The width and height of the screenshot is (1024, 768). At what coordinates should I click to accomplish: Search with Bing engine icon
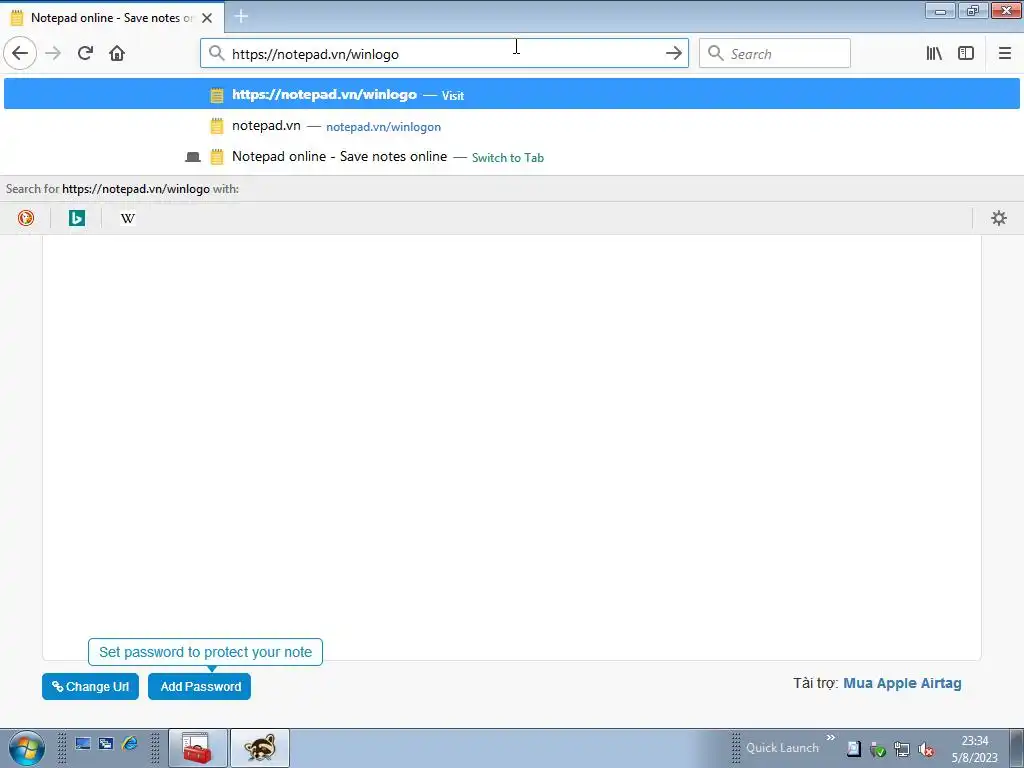76,218
